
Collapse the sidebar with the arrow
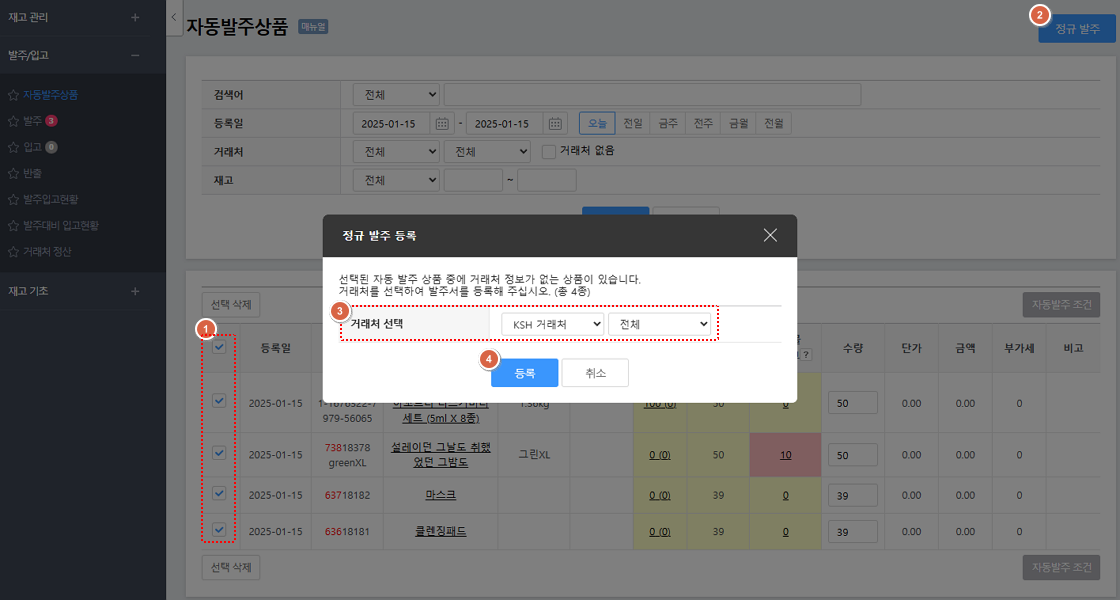[174, 17]
